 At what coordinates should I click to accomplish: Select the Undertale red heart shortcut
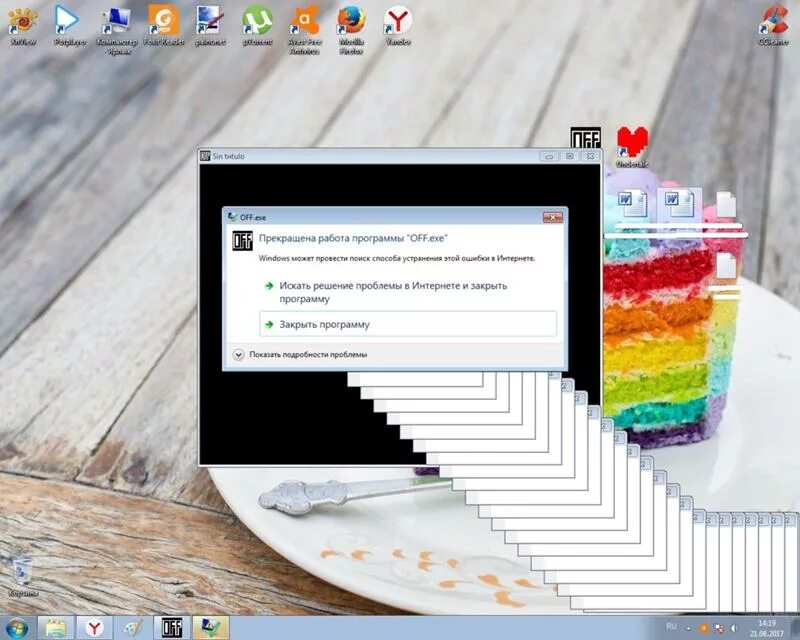(632, 147)
